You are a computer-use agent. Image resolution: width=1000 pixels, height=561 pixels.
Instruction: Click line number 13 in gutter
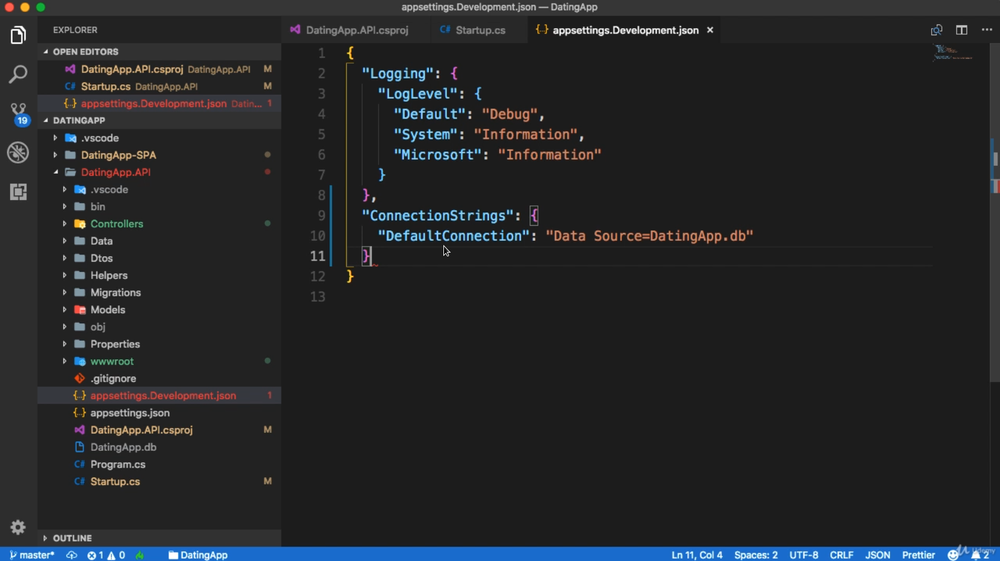(318, 296)
